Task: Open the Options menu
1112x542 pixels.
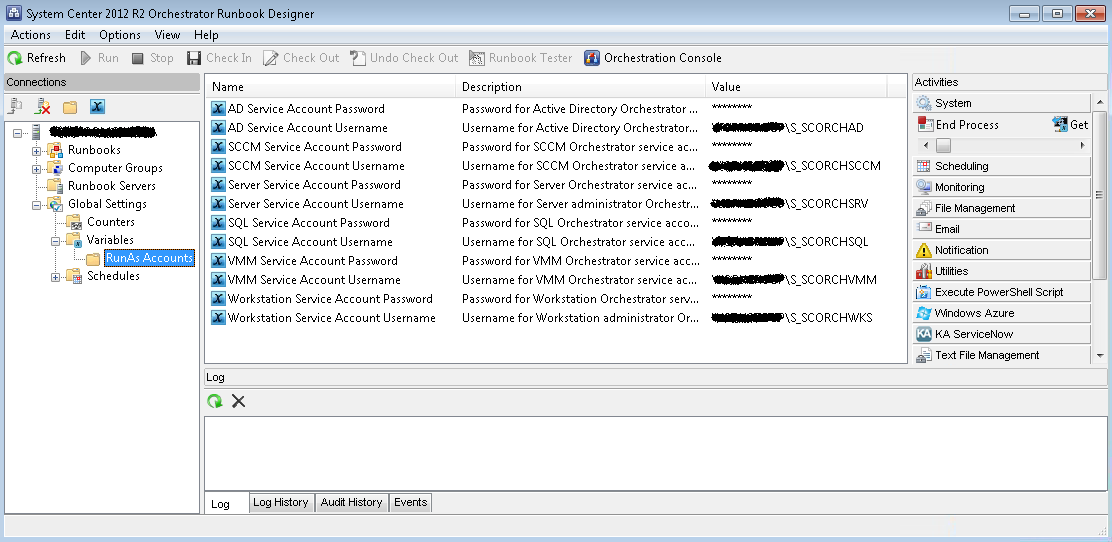Action: tap(119, 35)
